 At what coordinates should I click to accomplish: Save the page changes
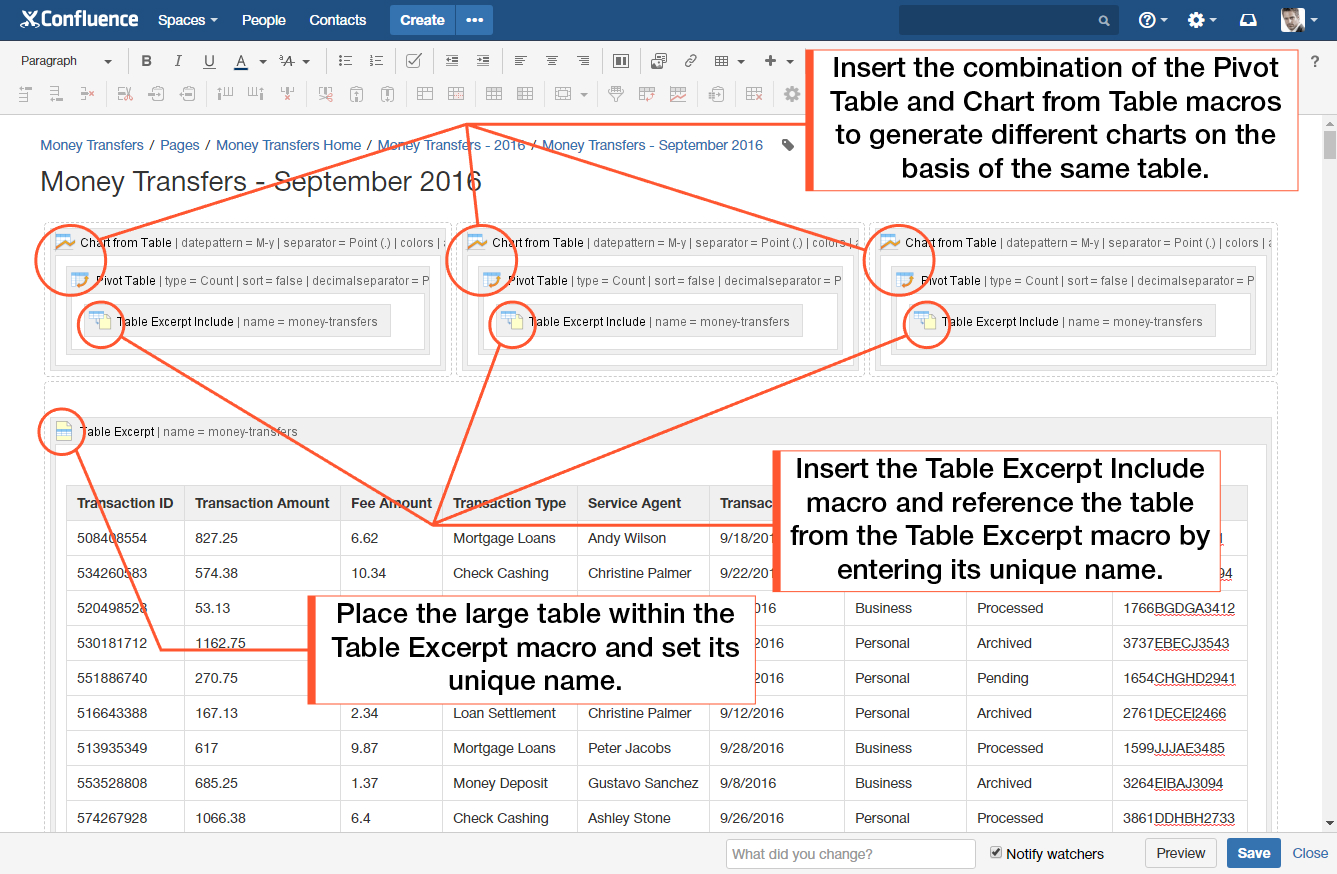[1253, 853]
